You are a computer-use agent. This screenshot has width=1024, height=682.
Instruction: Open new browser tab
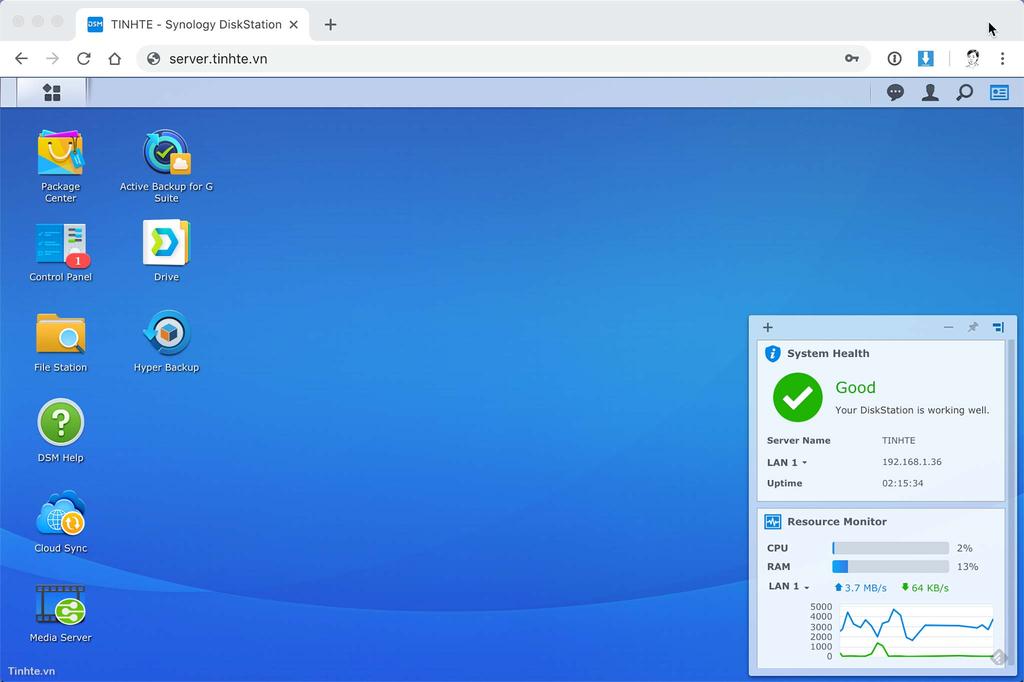(x=330, y=24)
